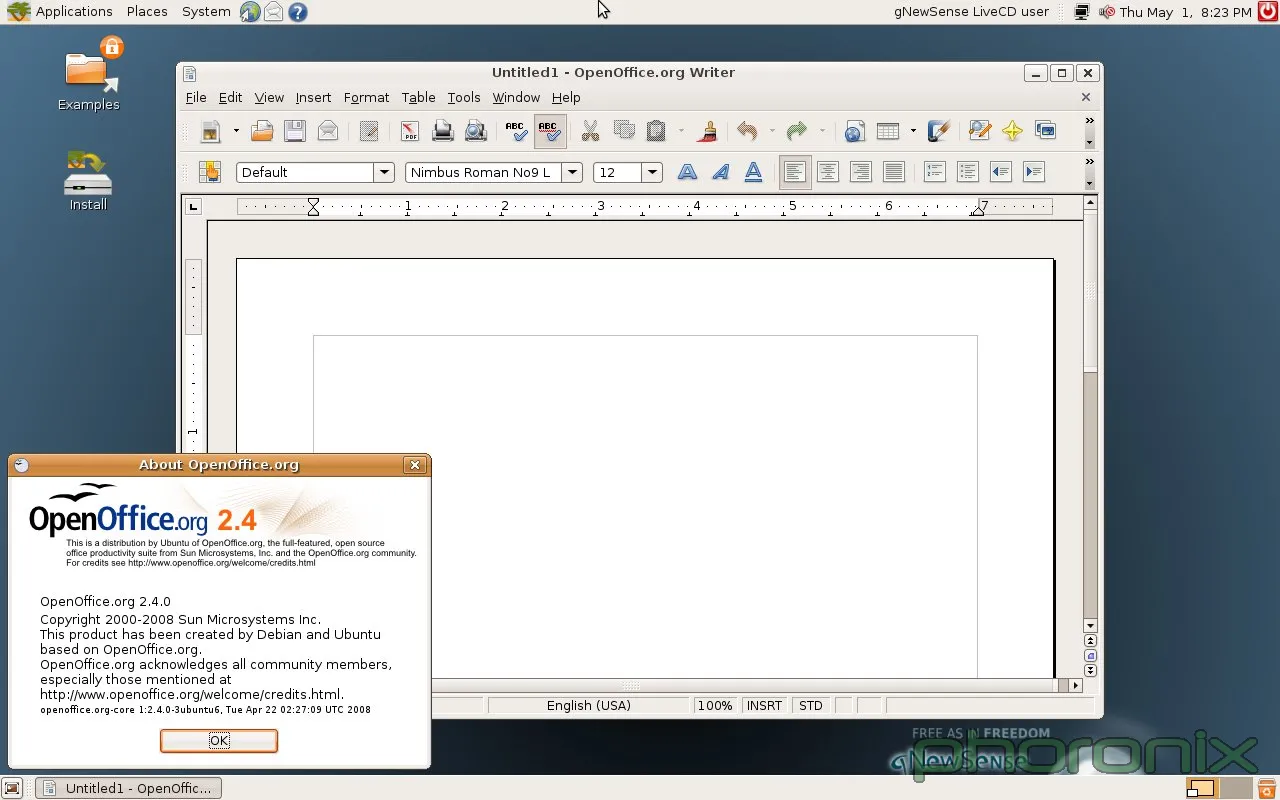Click the Print File Directly icon

443,131
